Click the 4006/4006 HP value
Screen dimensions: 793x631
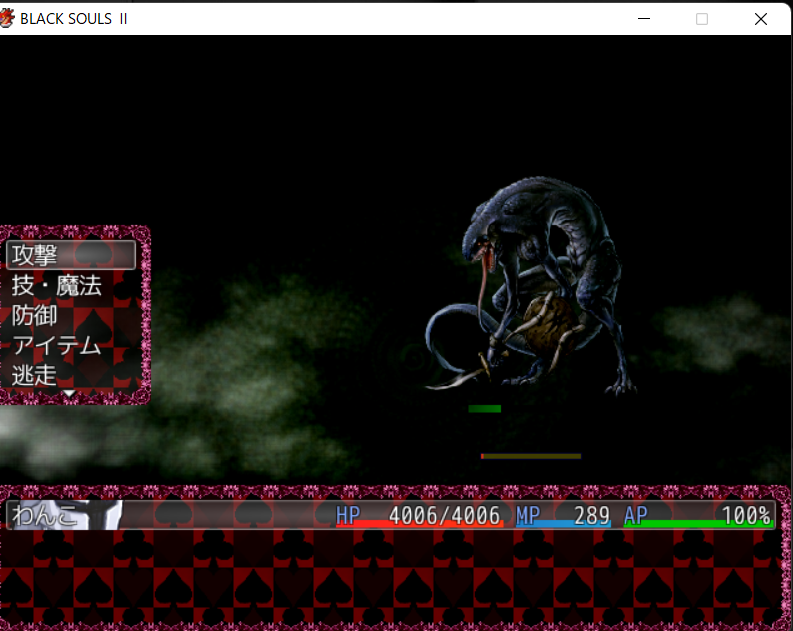point(444,514)
